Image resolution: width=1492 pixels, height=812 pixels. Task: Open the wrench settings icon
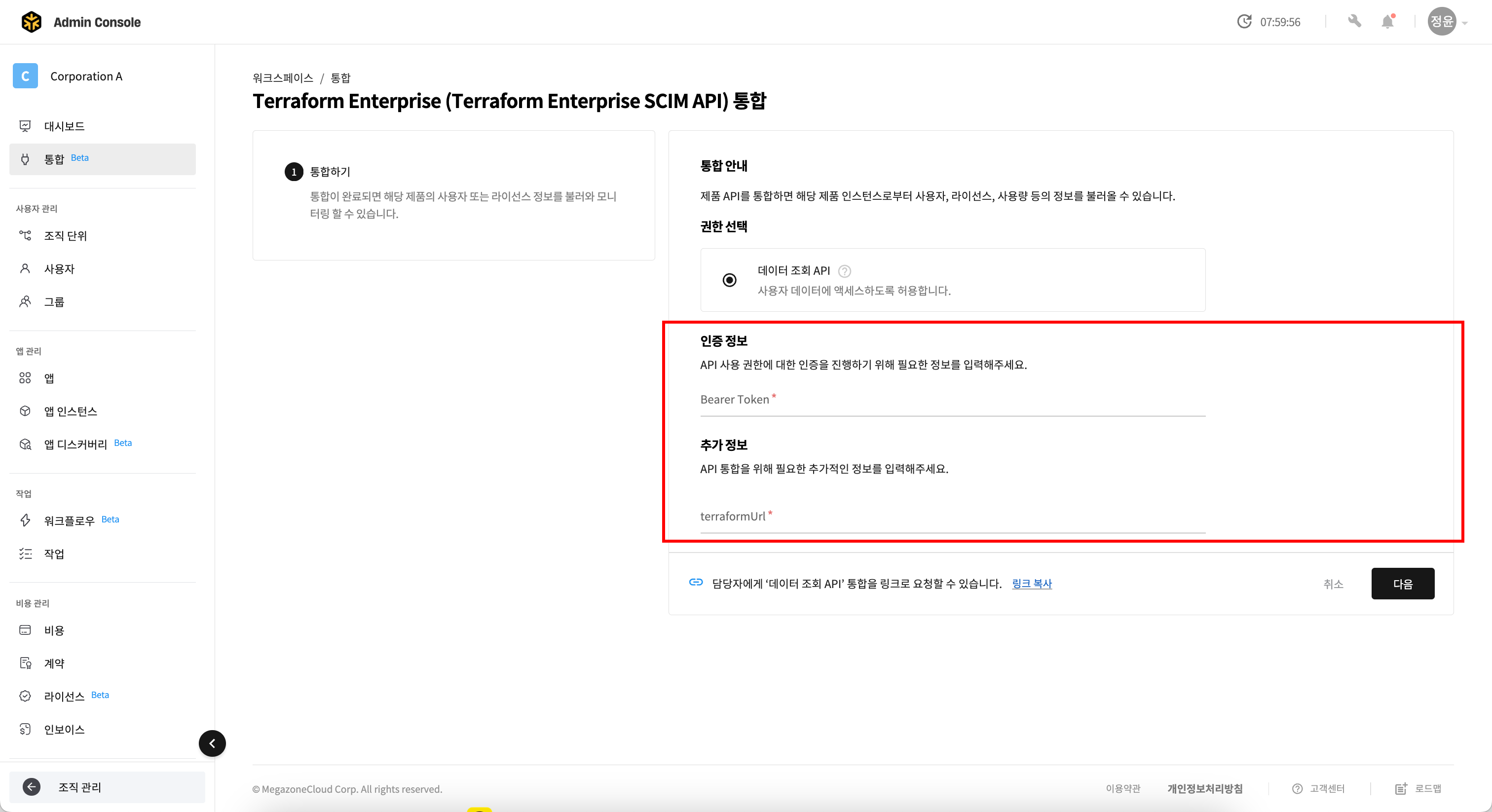point(1354,22)
